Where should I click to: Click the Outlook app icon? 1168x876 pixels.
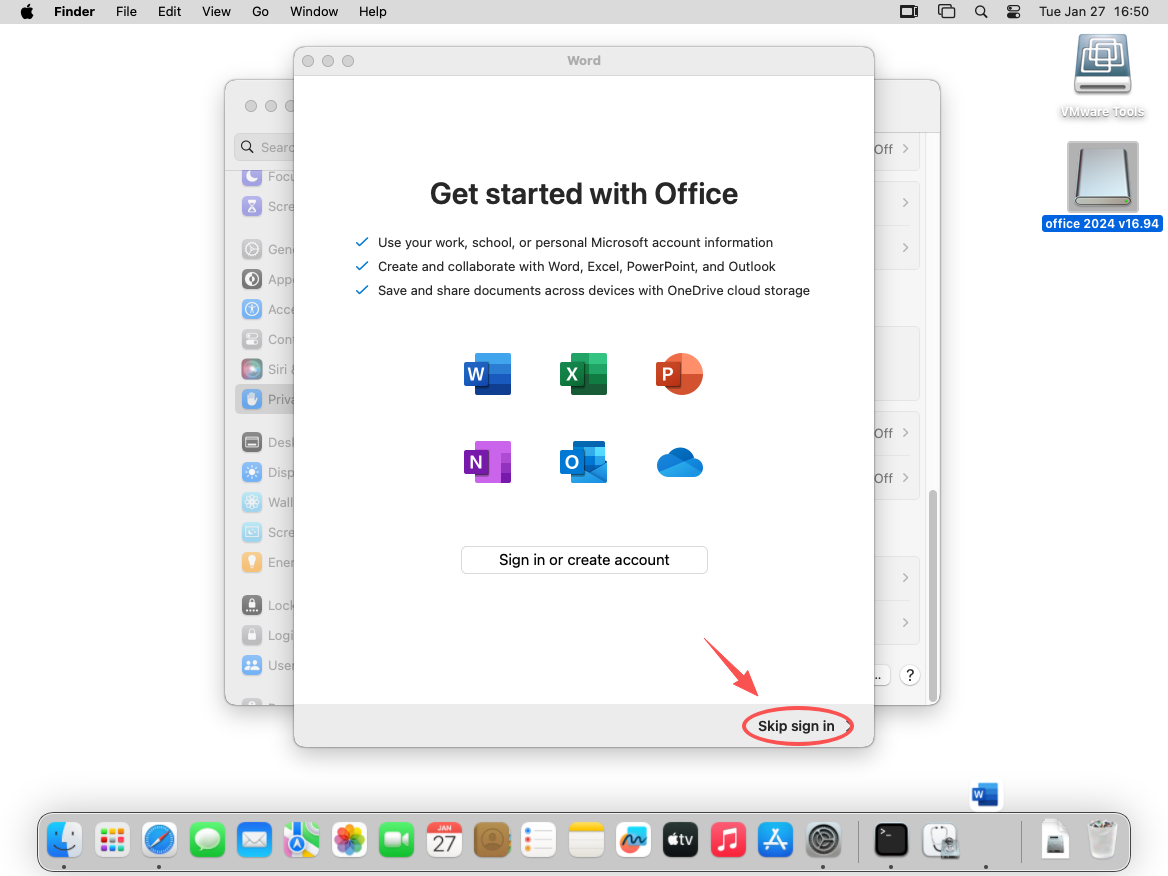tap(583, 462)
